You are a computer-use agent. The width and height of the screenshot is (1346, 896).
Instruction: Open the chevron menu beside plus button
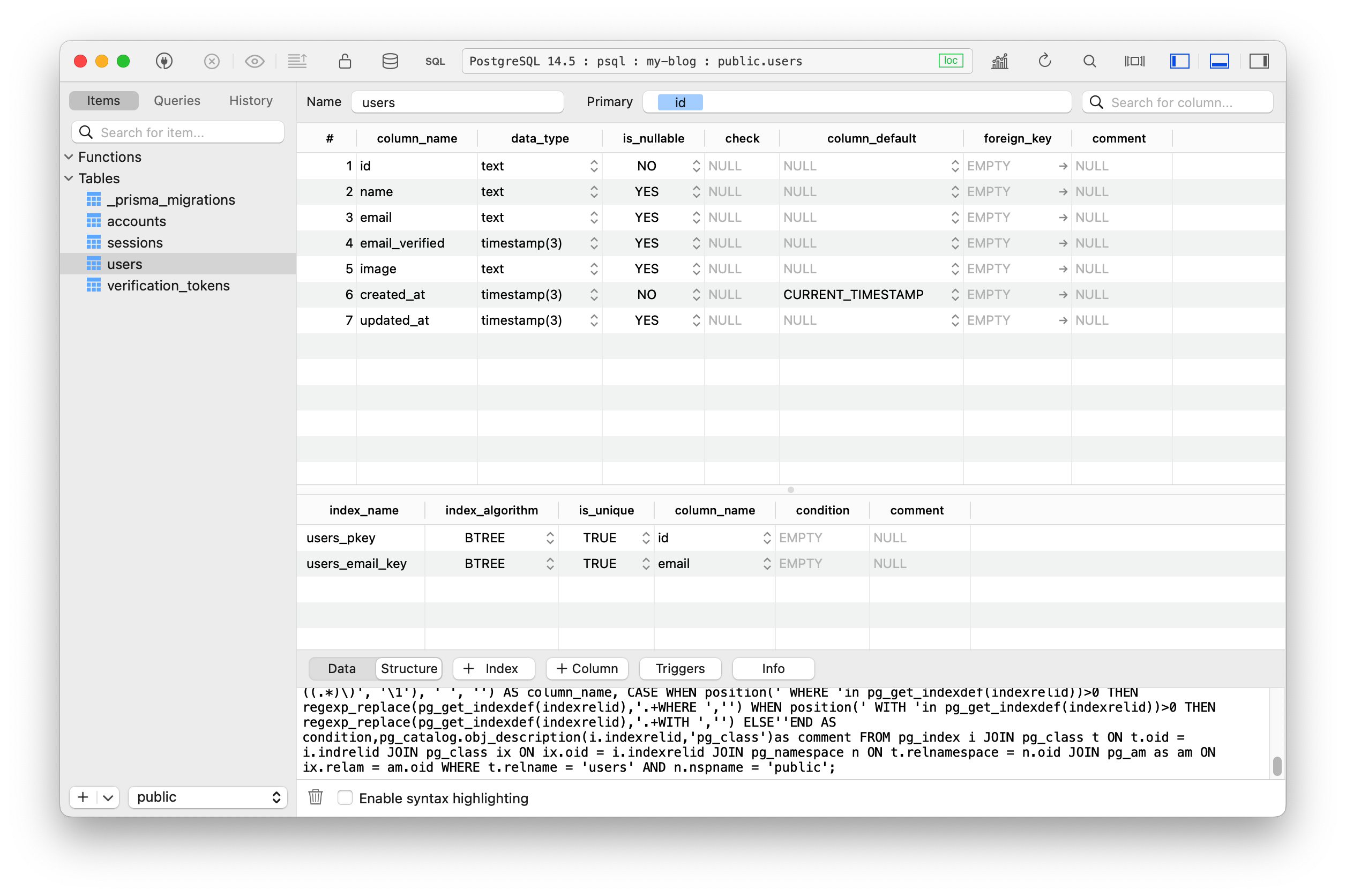108,797
